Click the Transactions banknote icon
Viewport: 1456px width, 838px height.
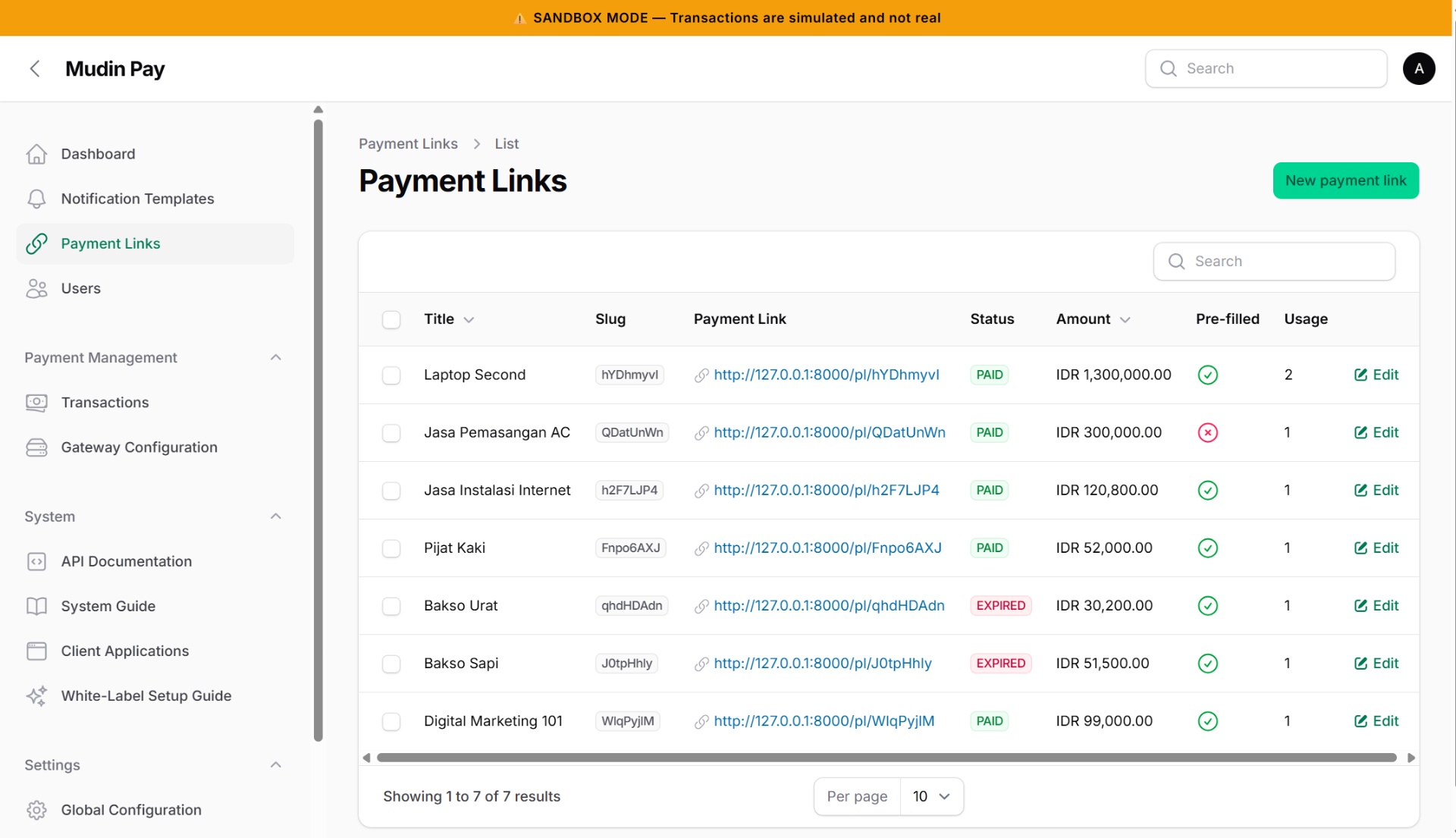click(36, 403)
